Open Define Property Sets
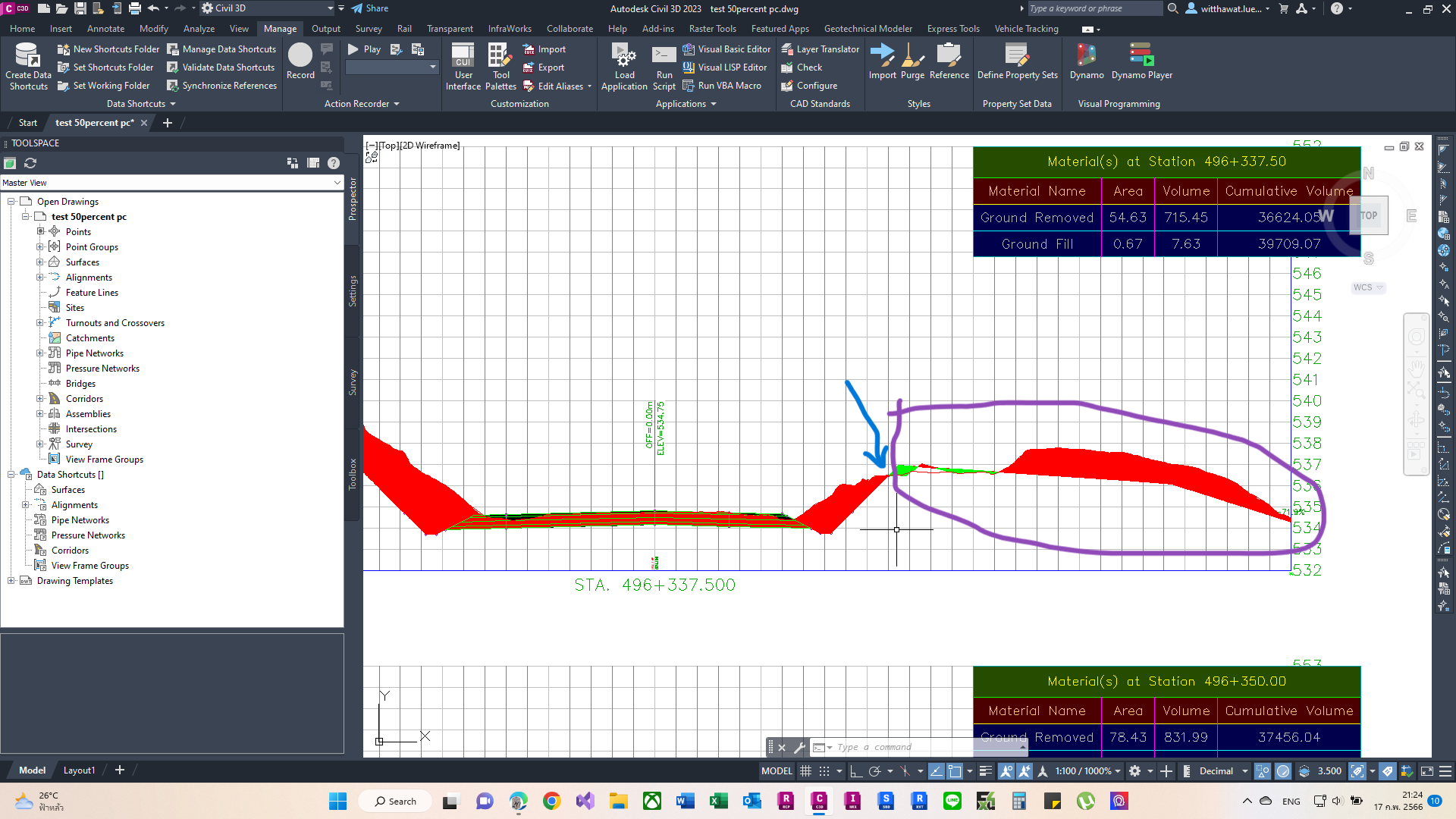This screenshot has height=819, width=1456. [1017, 61]
